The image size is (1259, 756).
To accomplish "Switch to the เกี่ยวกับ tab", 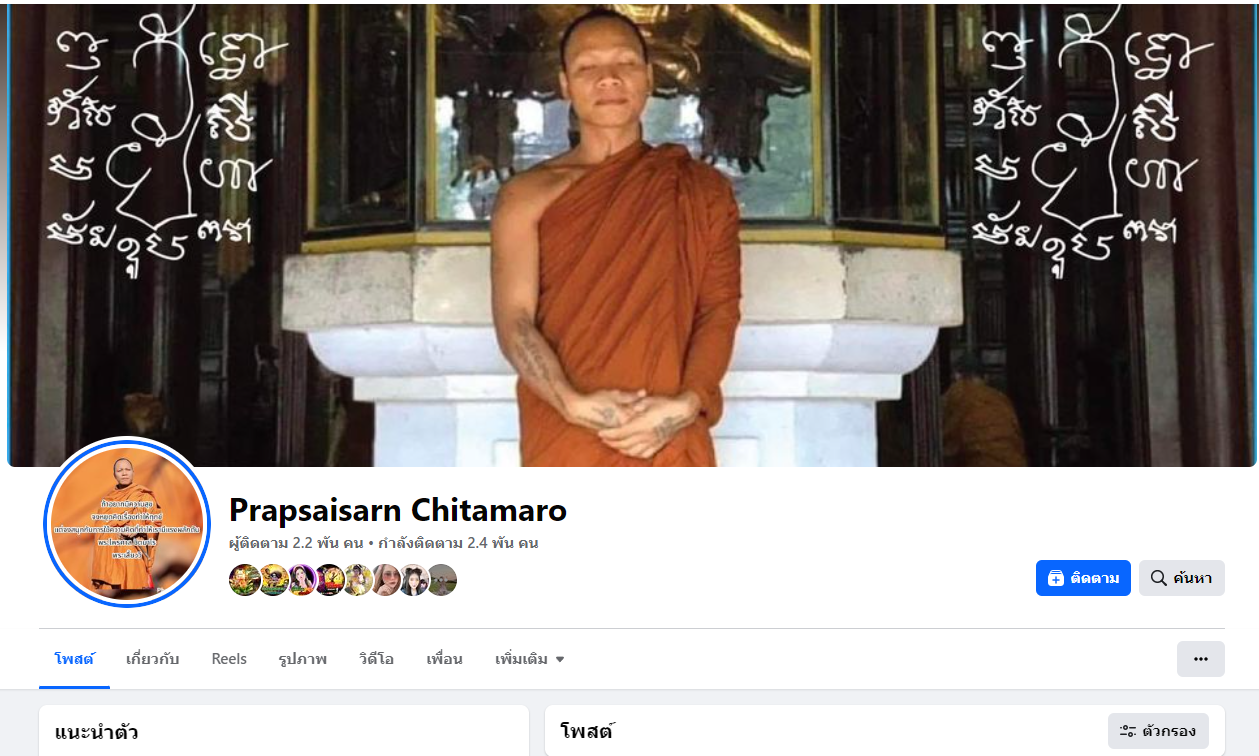I will pyautogui.click(x=153, y=659).
